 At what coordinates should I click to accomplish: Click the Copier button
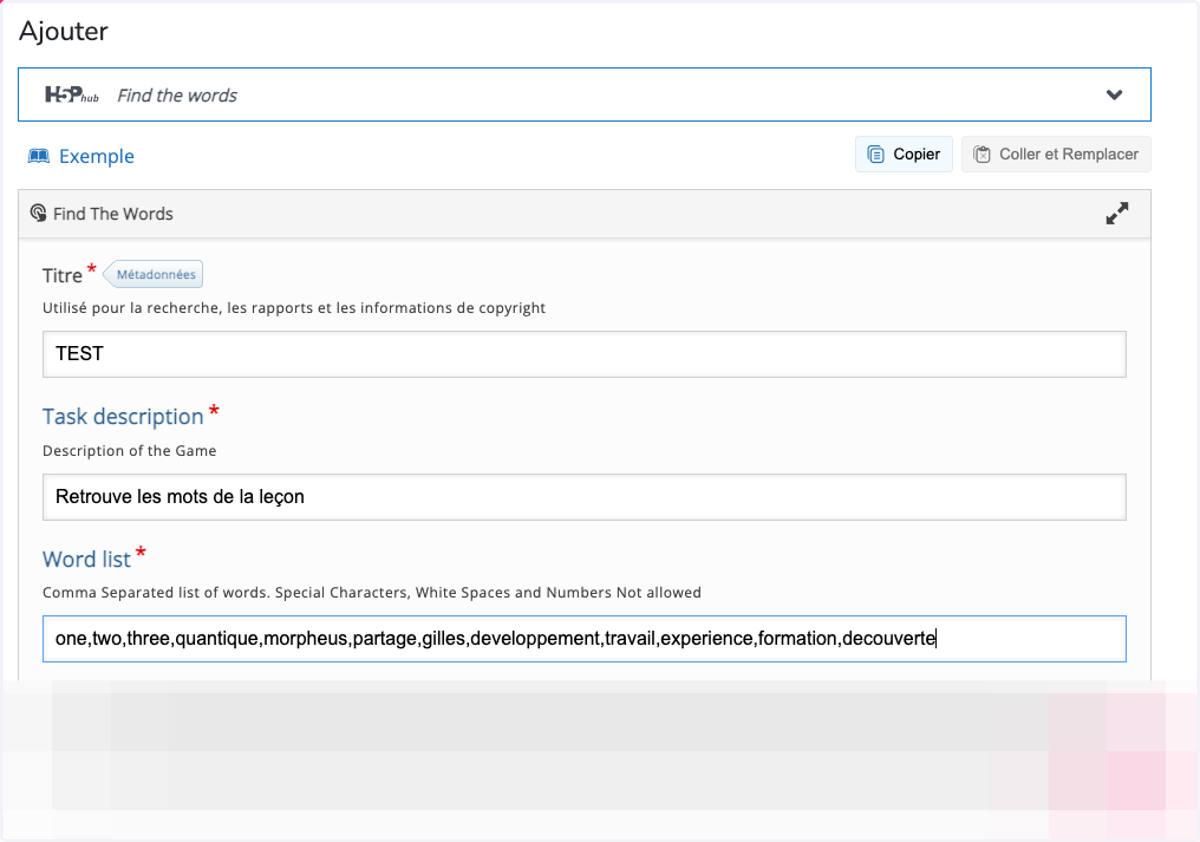click(904, 154)
